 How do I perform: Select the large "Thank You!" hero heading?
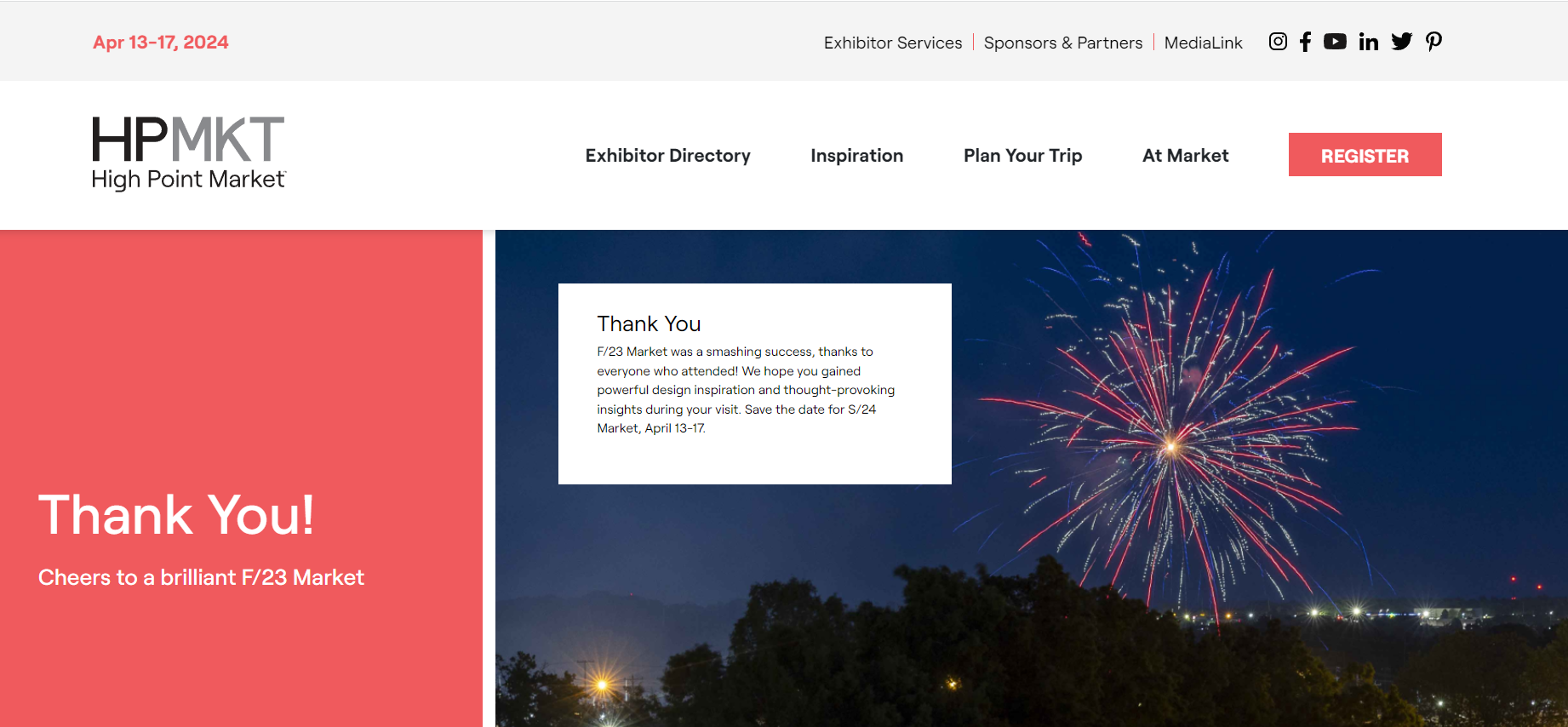click(x=176, y=515)
